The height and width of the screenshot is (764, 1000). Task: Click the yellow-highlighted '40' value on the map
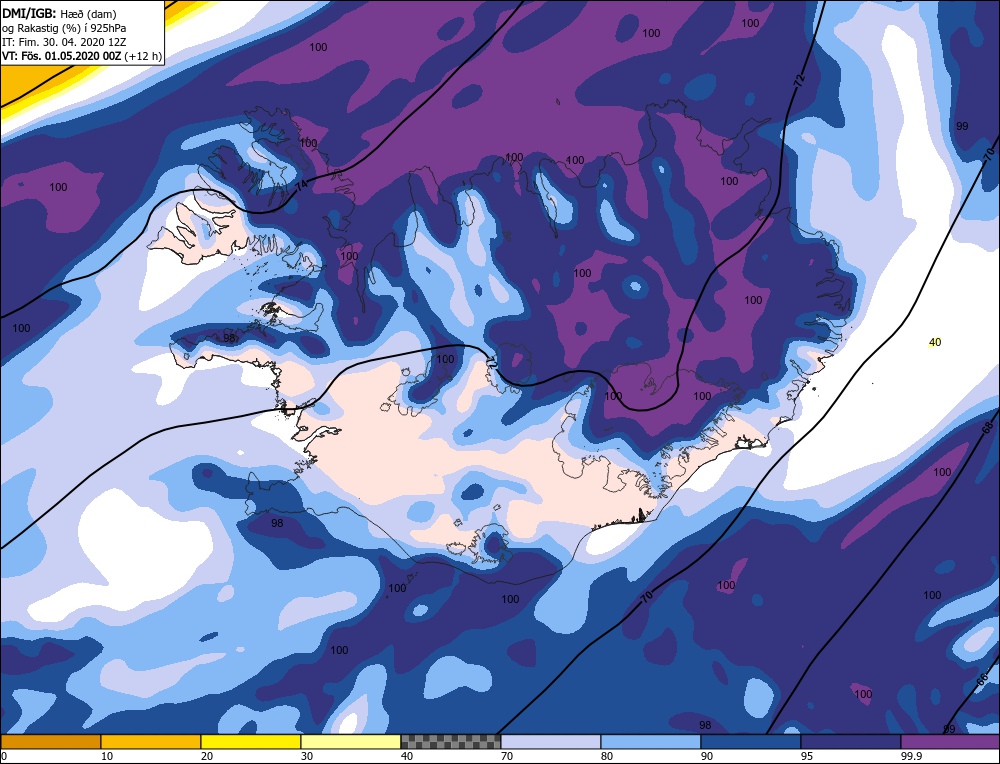coord(935,342)
